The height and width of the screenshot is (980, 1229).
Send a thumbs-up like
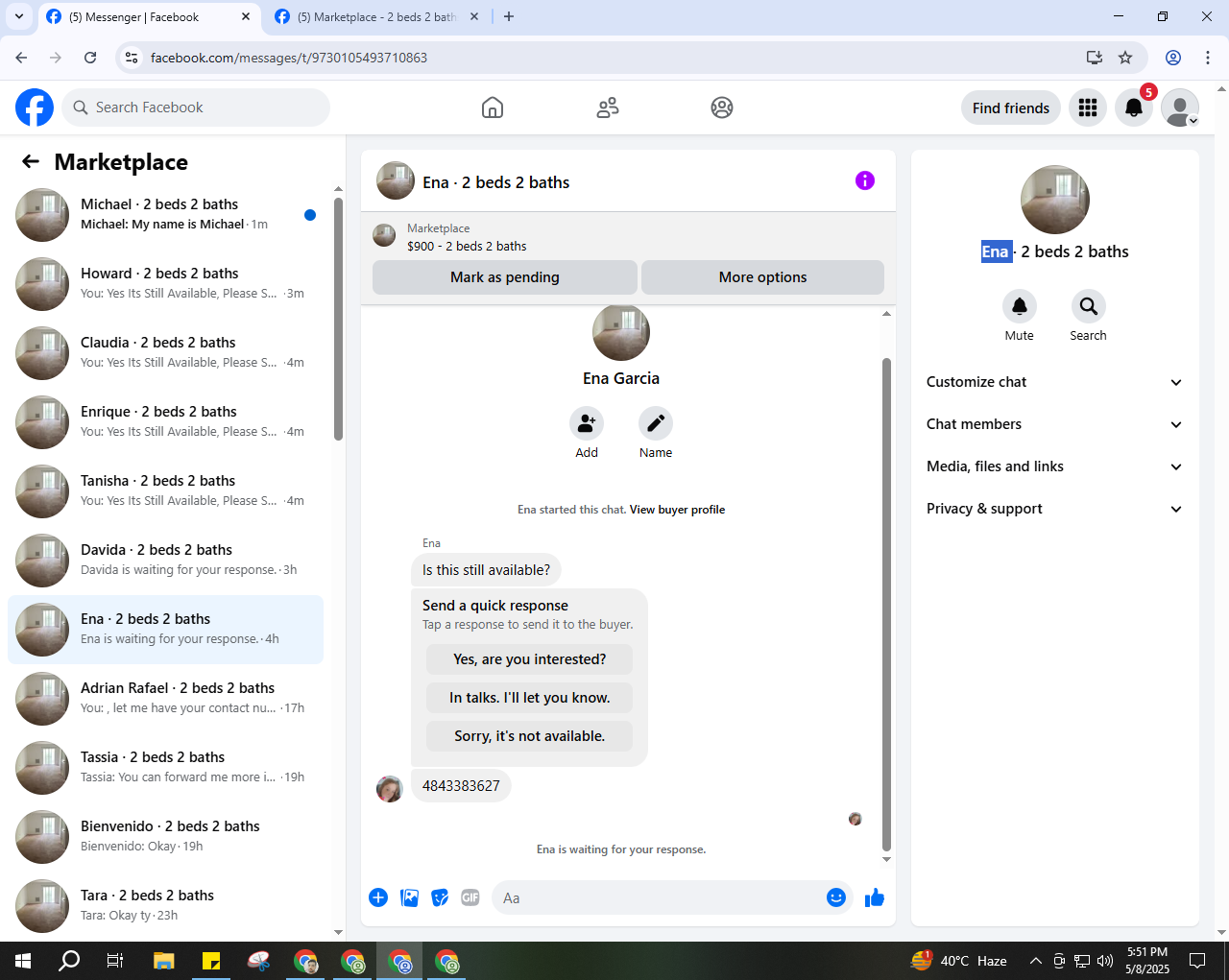(875, 897)
